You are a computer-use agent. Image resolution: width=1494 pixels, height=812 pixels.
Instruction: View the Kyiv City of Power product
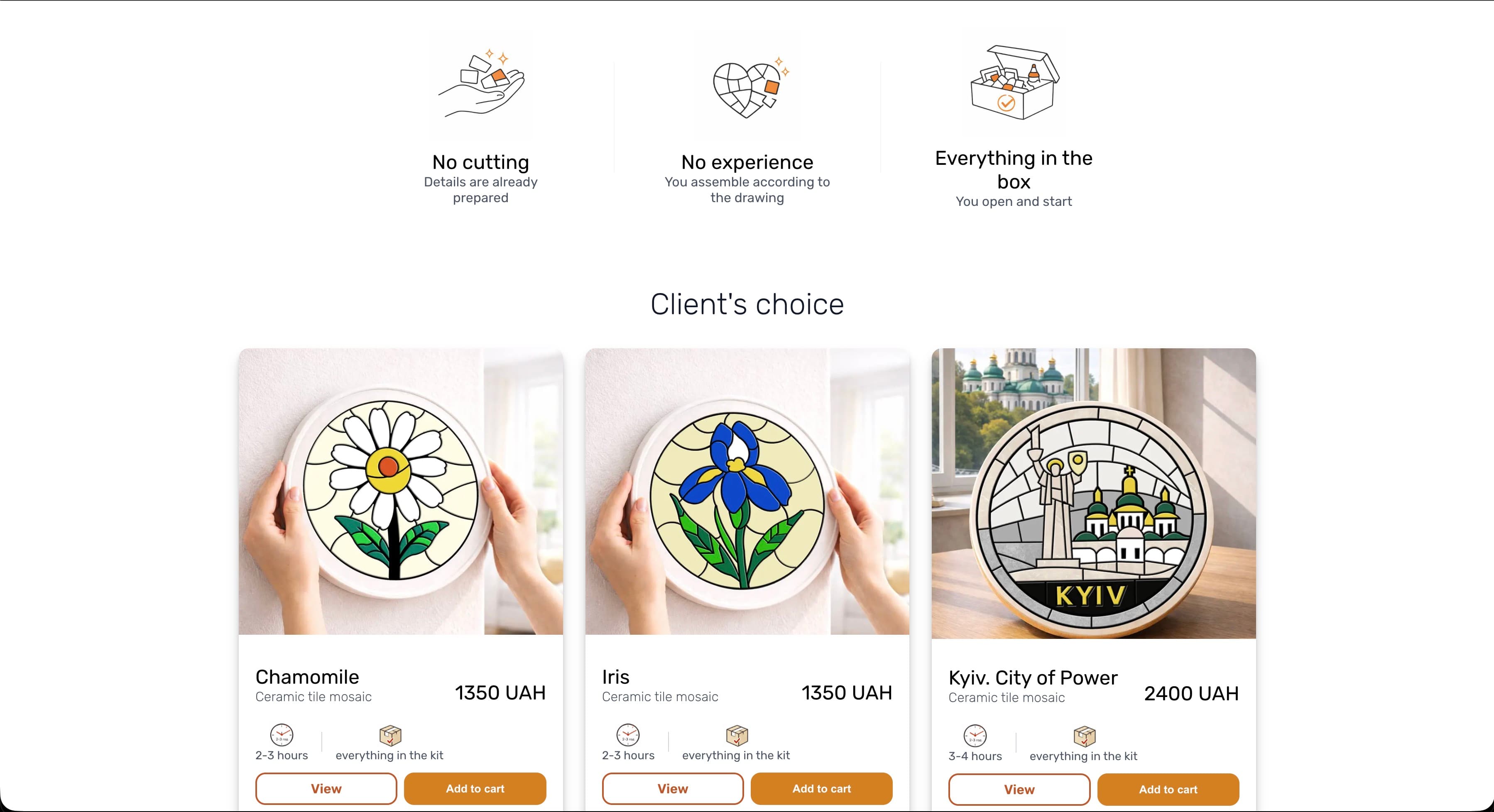(1019, 790)
